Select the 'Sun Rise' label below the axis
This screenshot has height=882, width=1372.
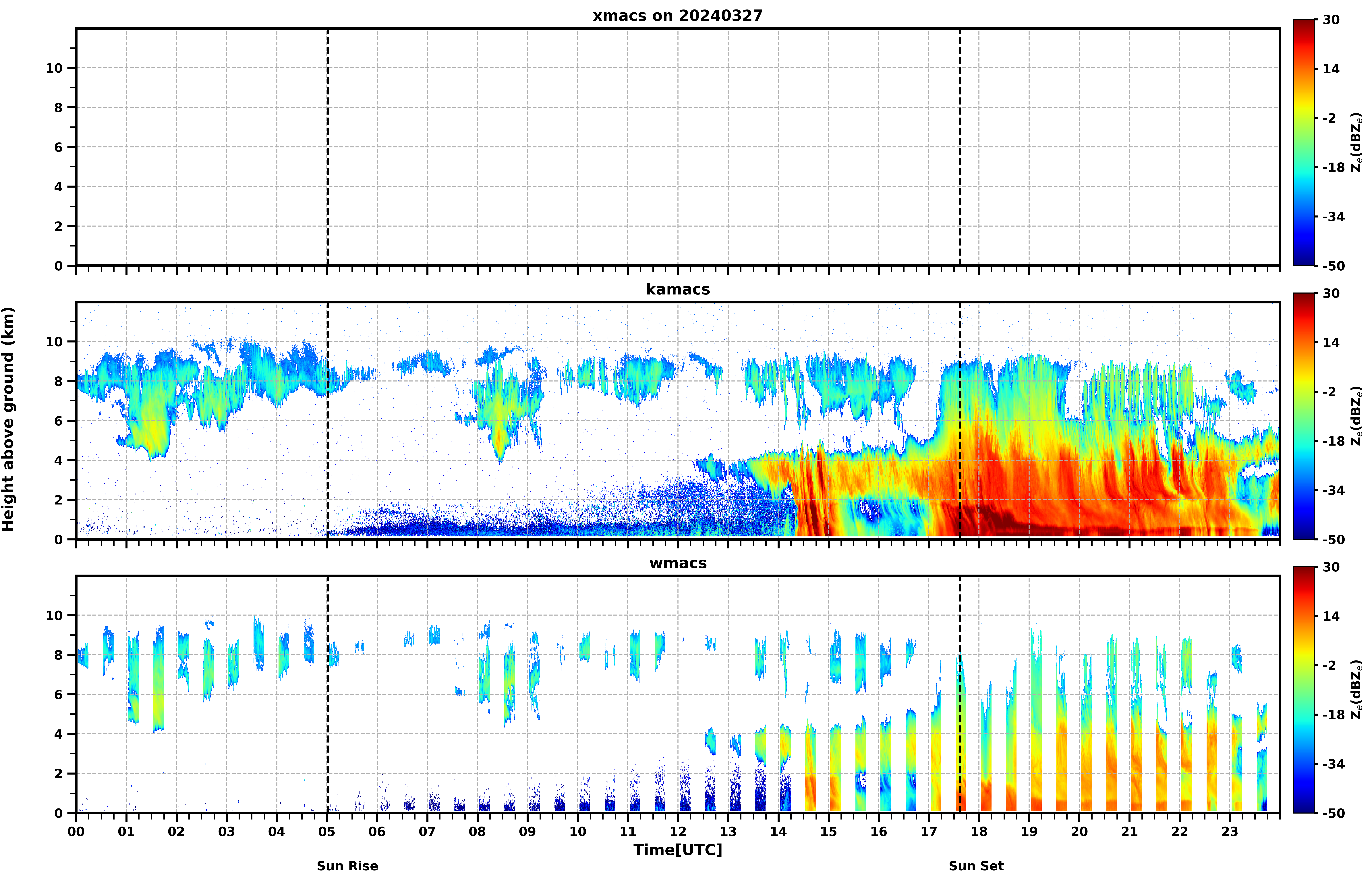click(347, 865)
